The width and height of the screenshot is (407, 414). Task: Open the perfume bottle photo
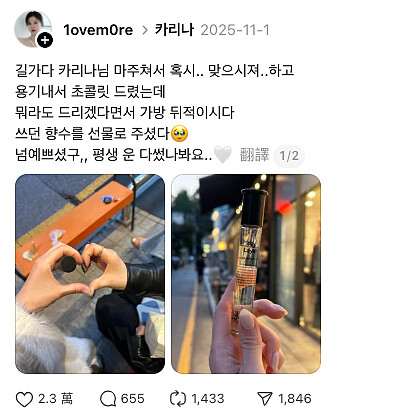point(246,274)
